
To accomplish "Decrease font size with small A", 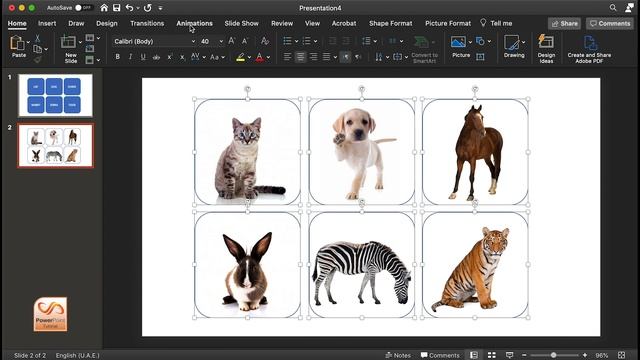I will [245, 41].
